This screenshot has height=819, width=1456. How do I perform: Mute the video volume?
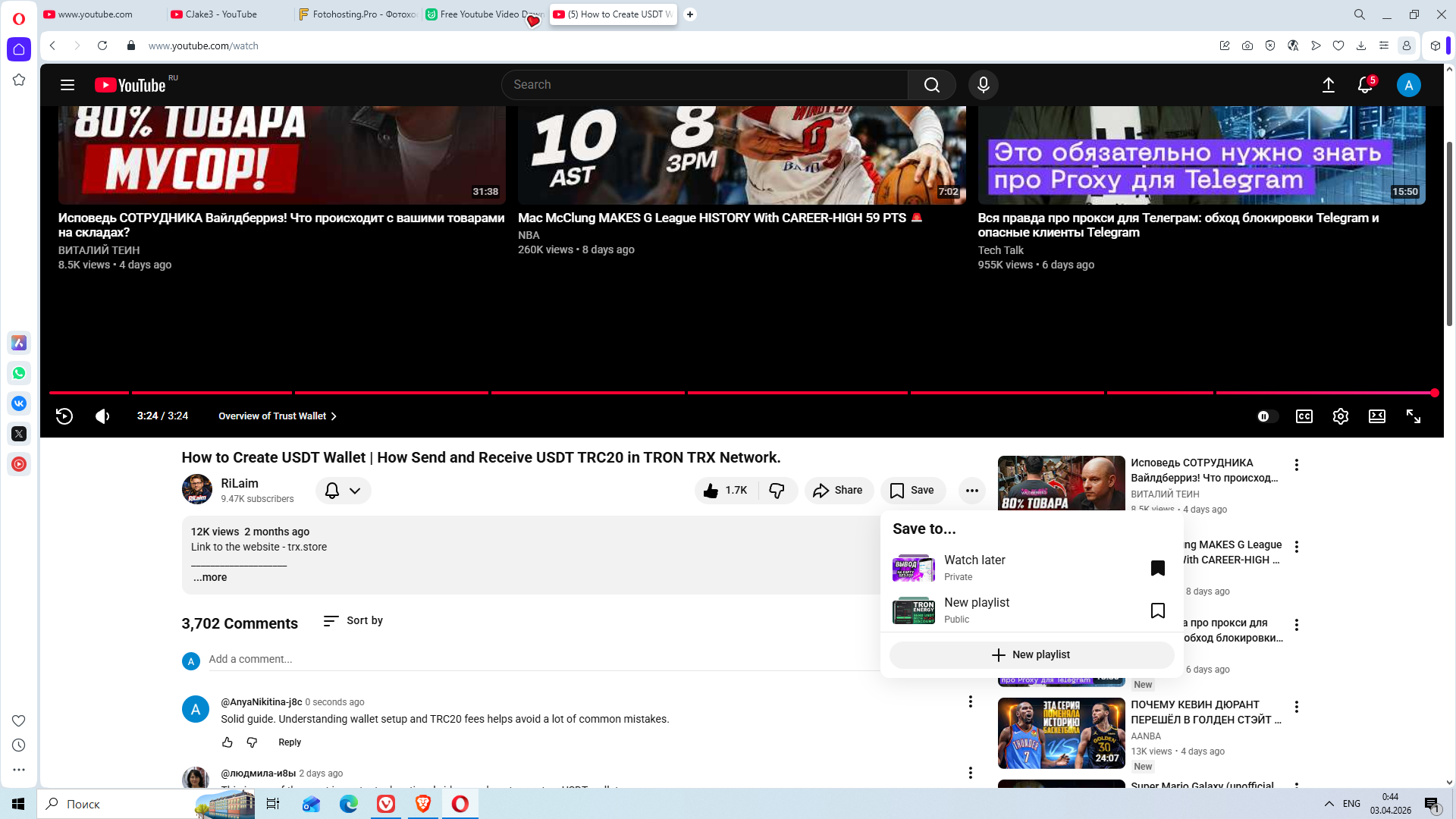click(x=102, y=416)
